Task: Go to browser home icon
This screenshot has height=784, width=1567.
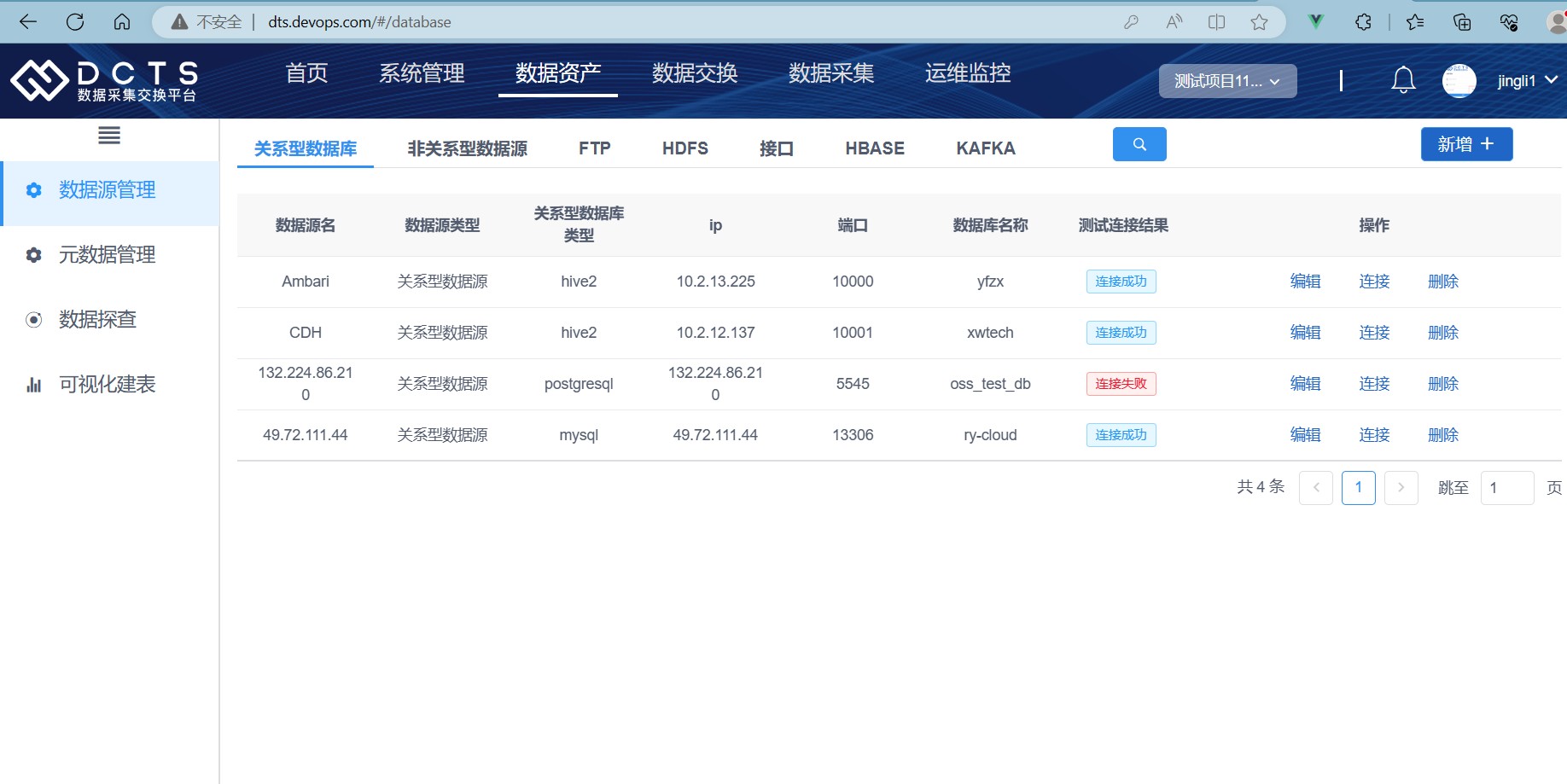Action: coord(122,22)
